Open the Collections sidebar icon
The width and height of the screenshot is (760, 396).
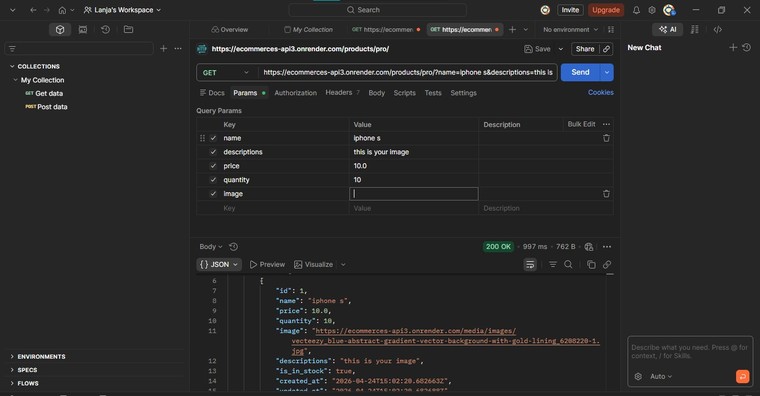pyautogui.click(x=60, y=30)
